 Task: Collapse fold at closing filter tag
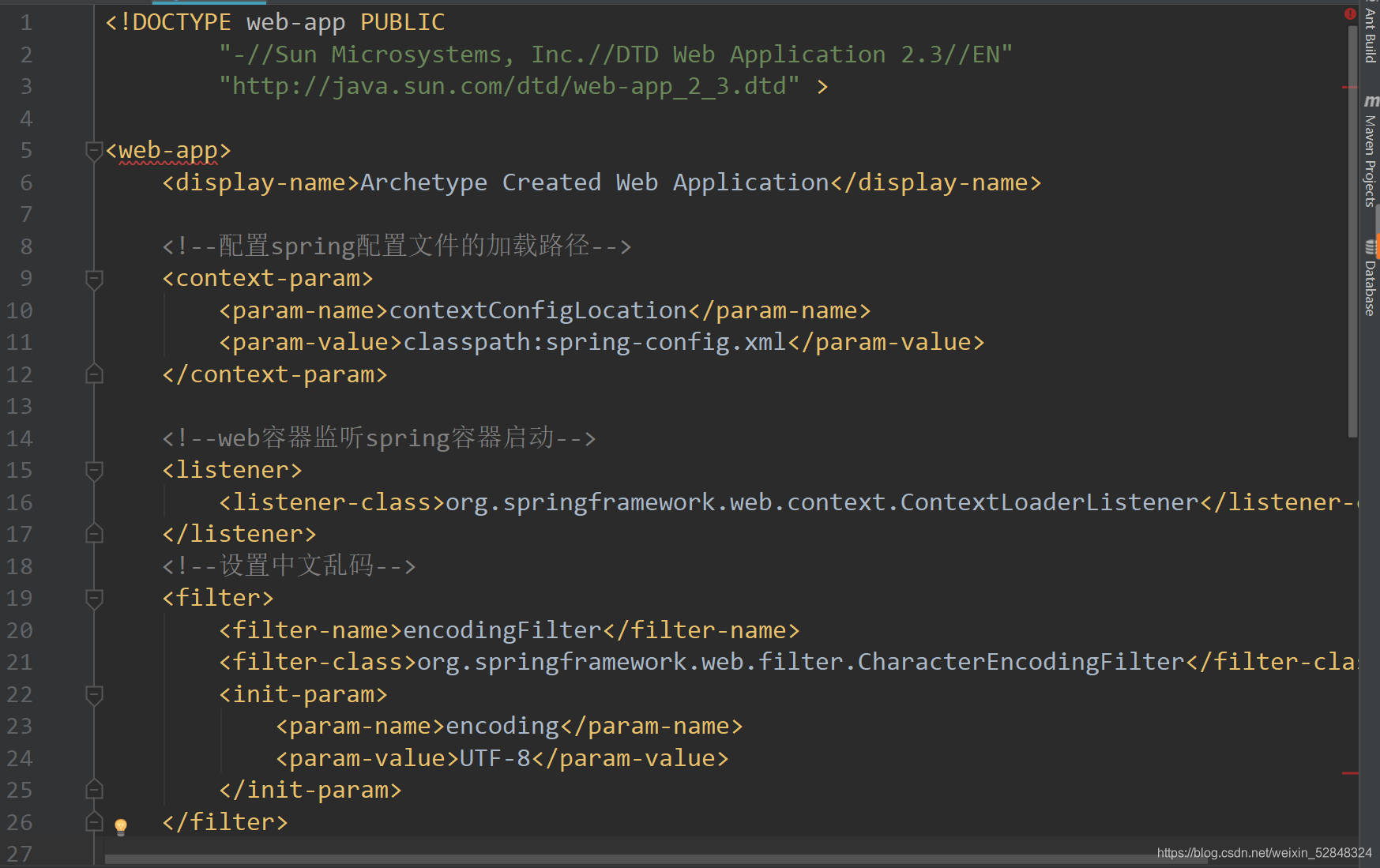[94, 822]
